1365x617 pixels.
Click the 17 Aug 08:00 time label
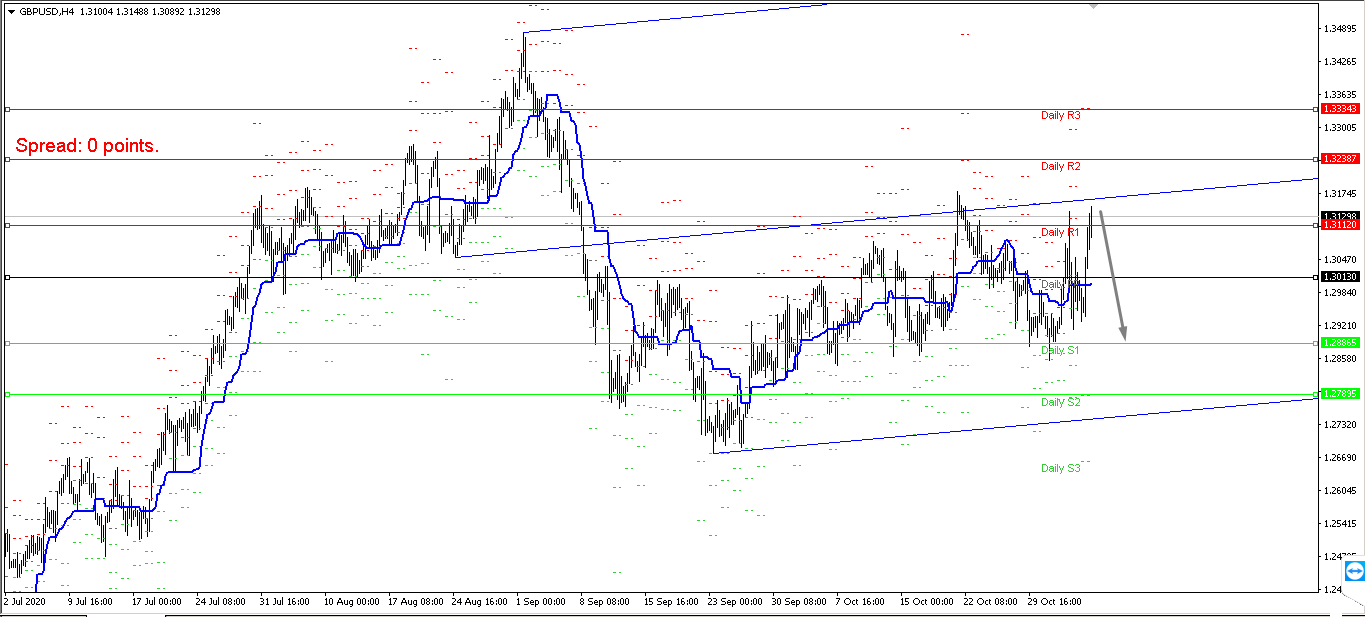click(416, 603)
